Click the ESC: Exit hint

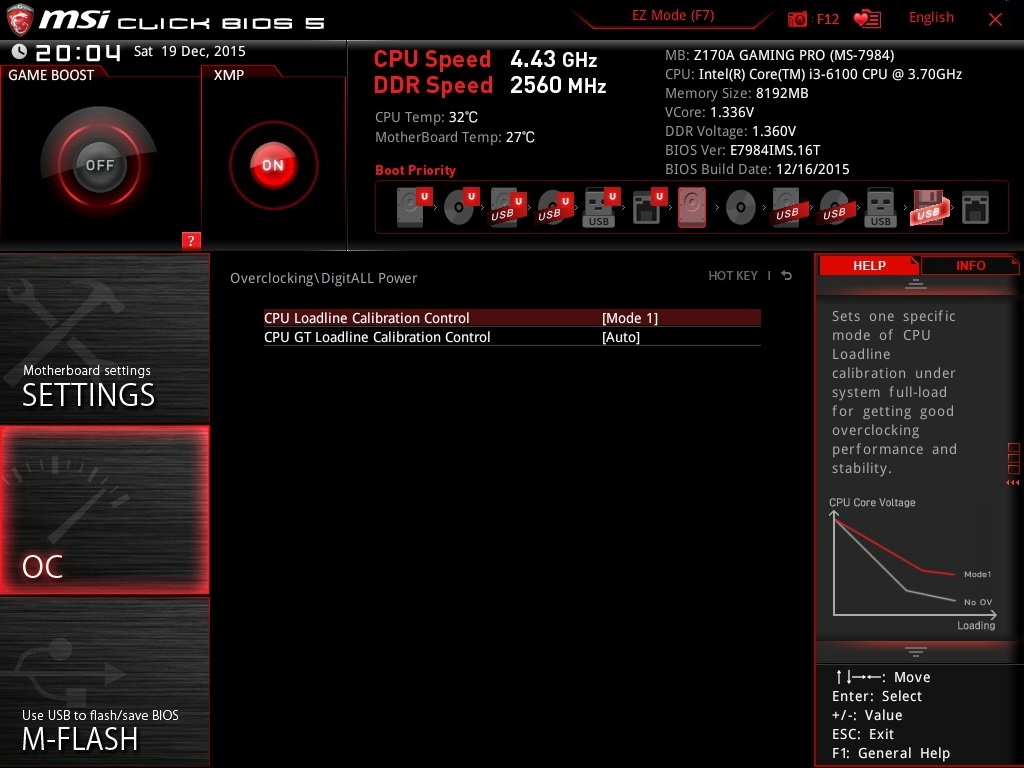click(x=863, y=734)
